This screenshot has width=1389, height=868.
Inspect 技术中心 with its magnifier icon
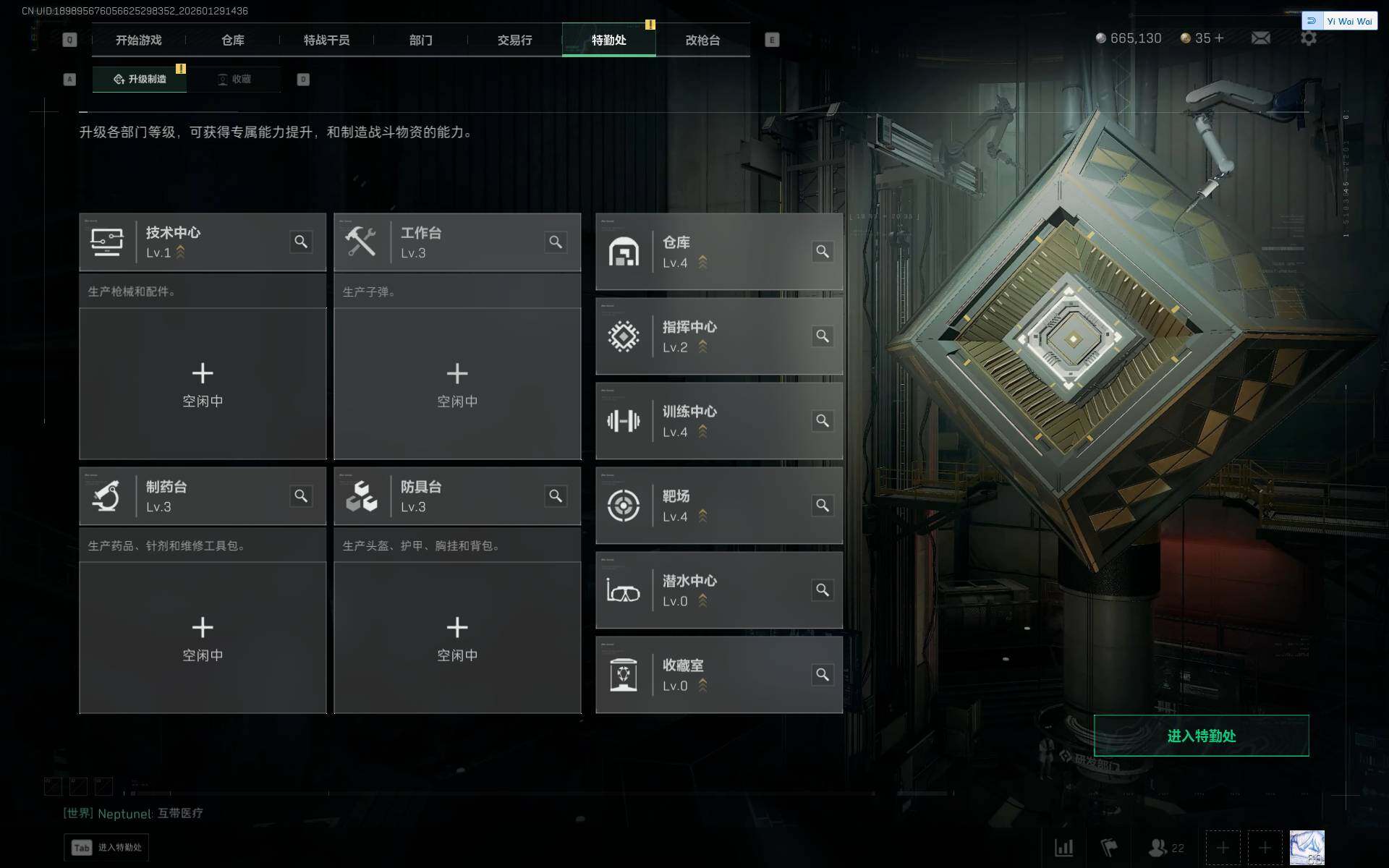click(301, 242)
